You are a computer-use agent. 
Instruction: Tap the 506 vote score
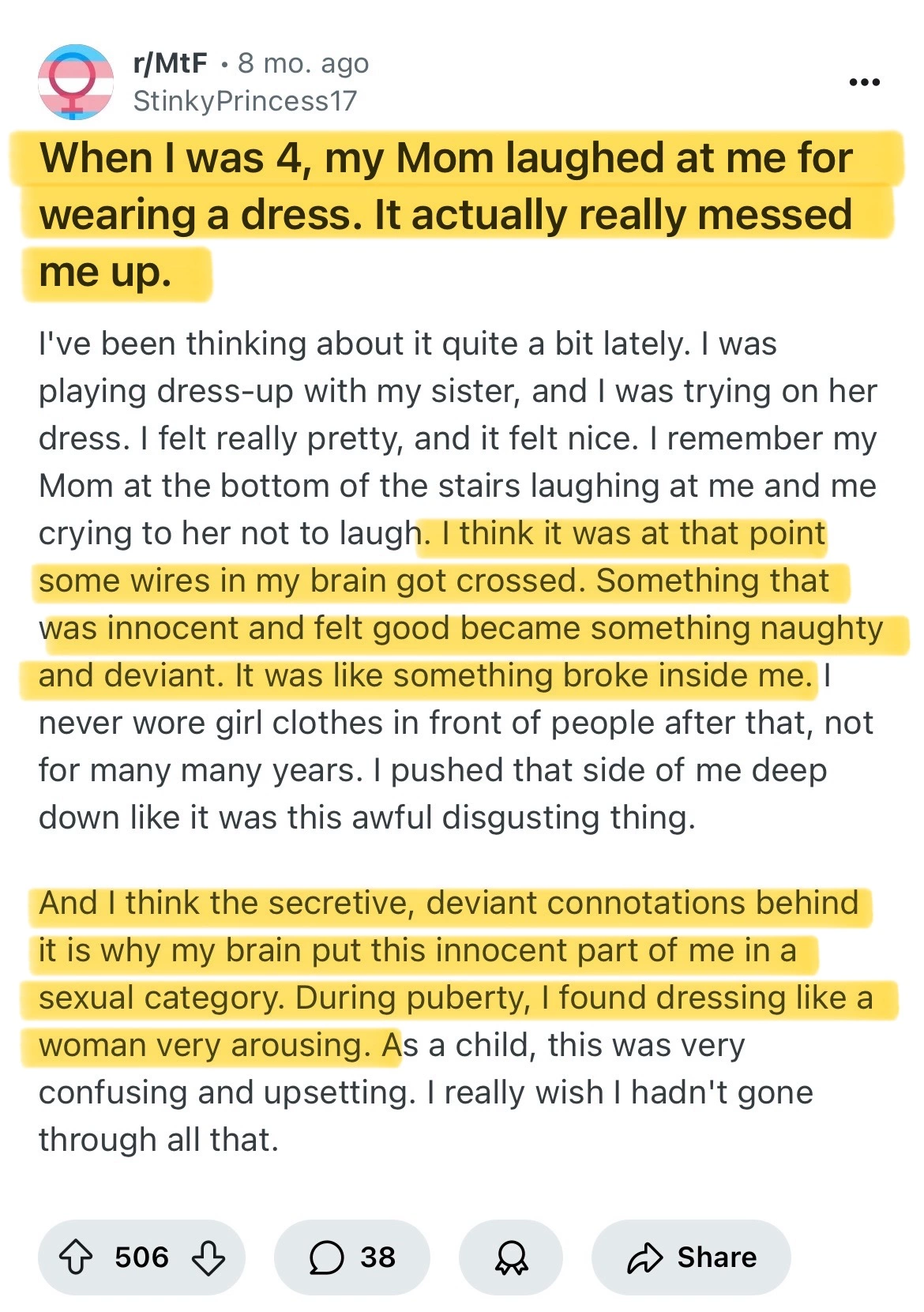pos(142,1257)
